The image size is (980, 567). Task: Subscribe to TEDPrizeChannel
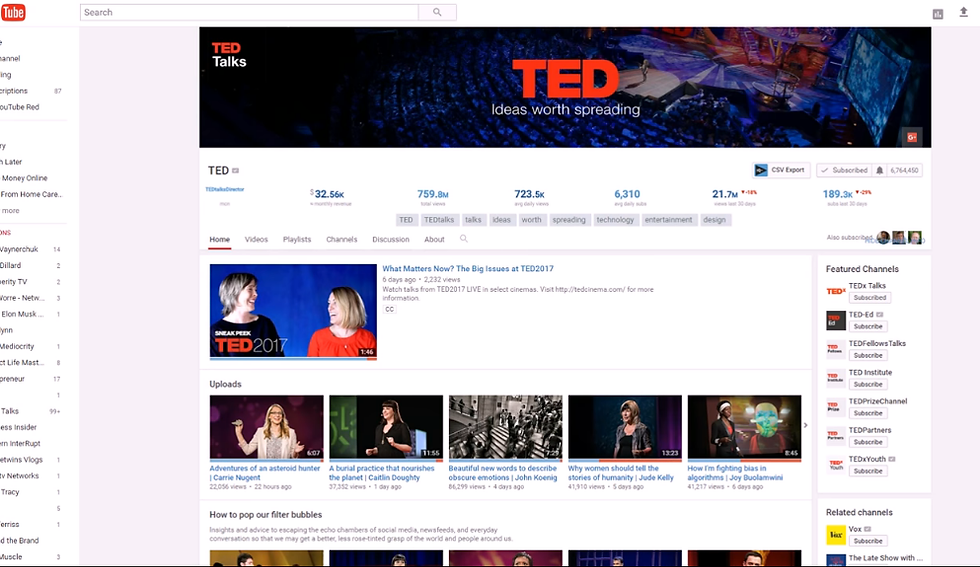click(868, 413)
